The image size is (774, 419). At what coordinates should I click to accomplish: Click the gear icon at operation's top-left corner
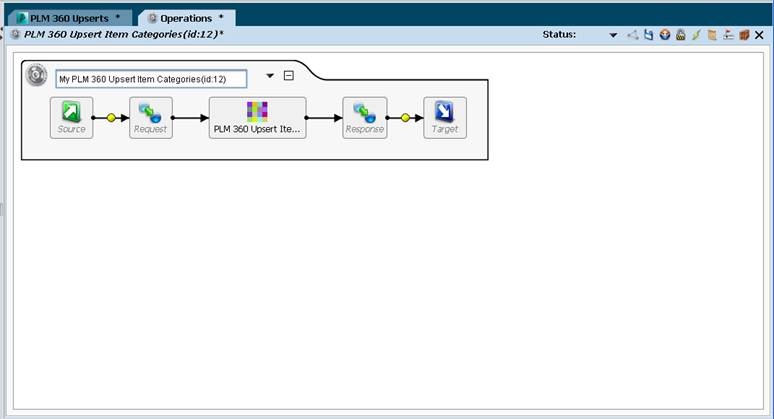click(36, 75)
